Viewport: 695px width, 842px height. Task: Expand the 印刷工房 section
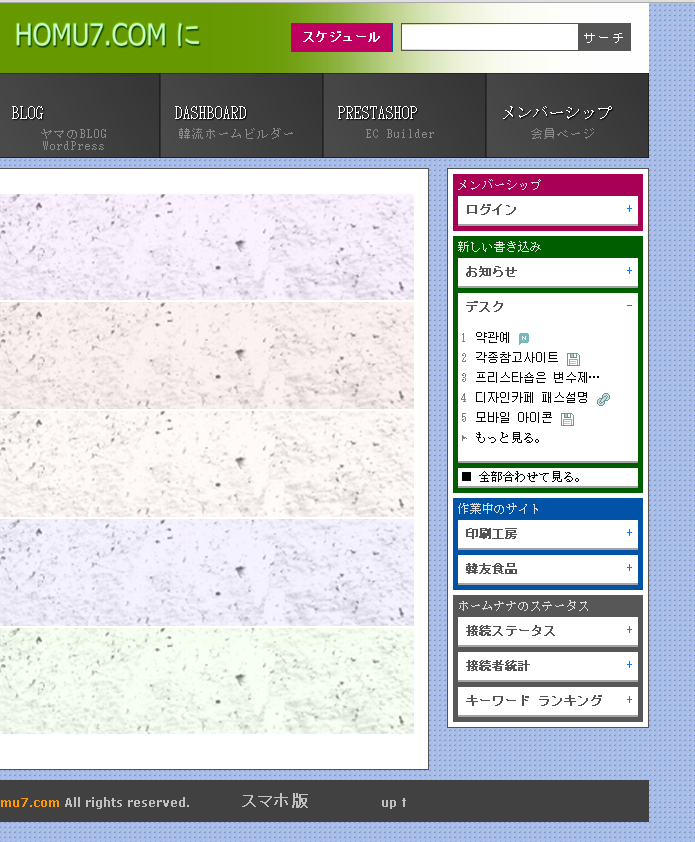tap(629, 533)
